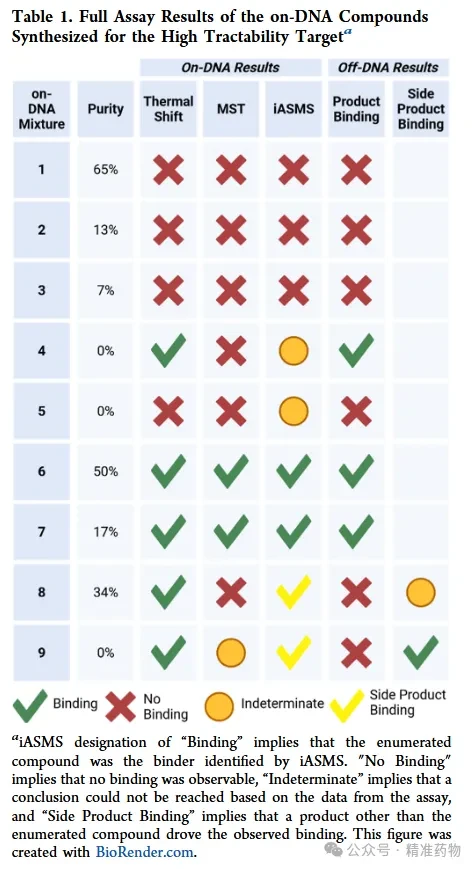Click mixture 5 iASMS orange circle
The image size is (476, 869).
pyautogui.click(x=293, y=411)
